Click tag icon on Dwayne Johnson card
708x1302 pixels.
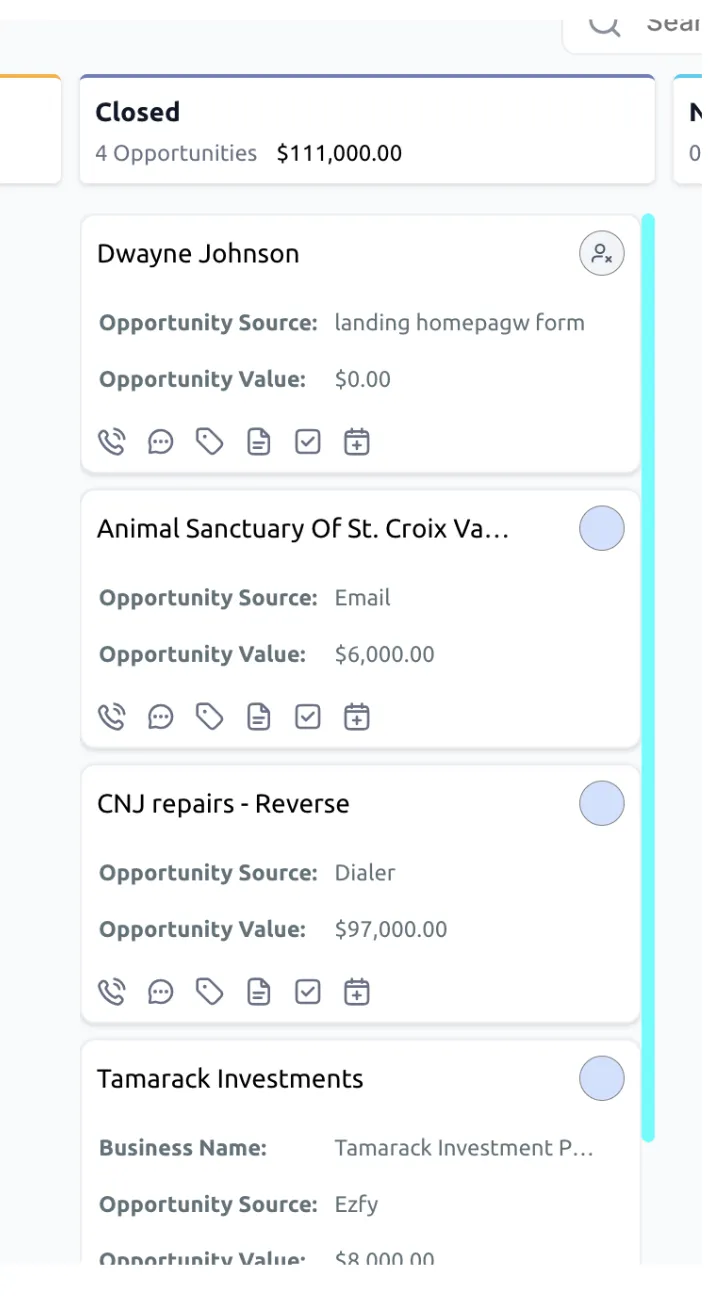(x=209, y=442)
